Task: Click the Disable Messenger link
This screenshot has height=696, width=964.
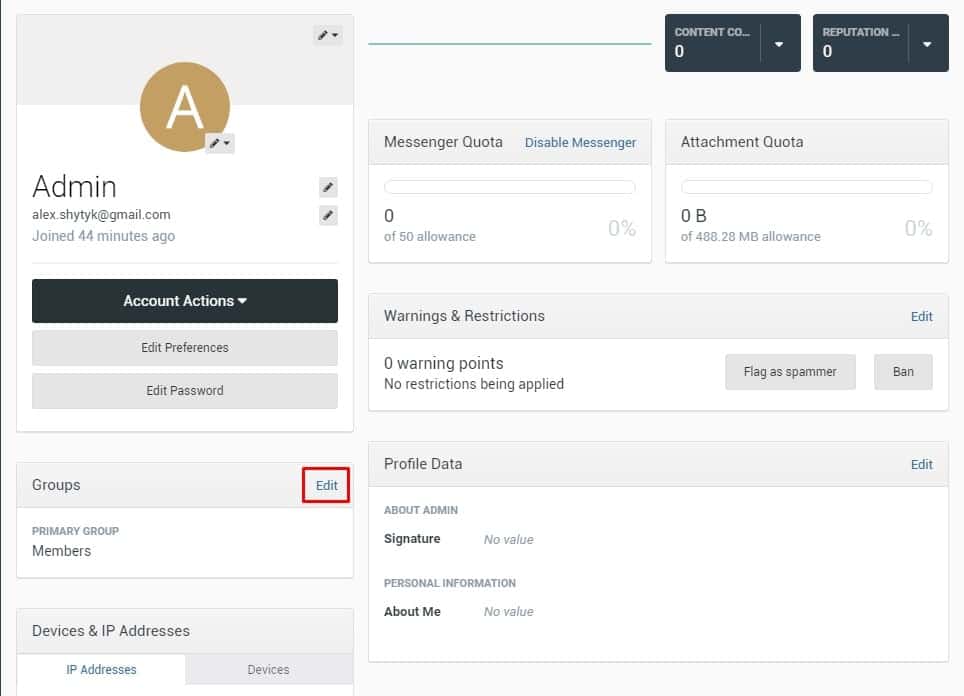Action: 580,143
